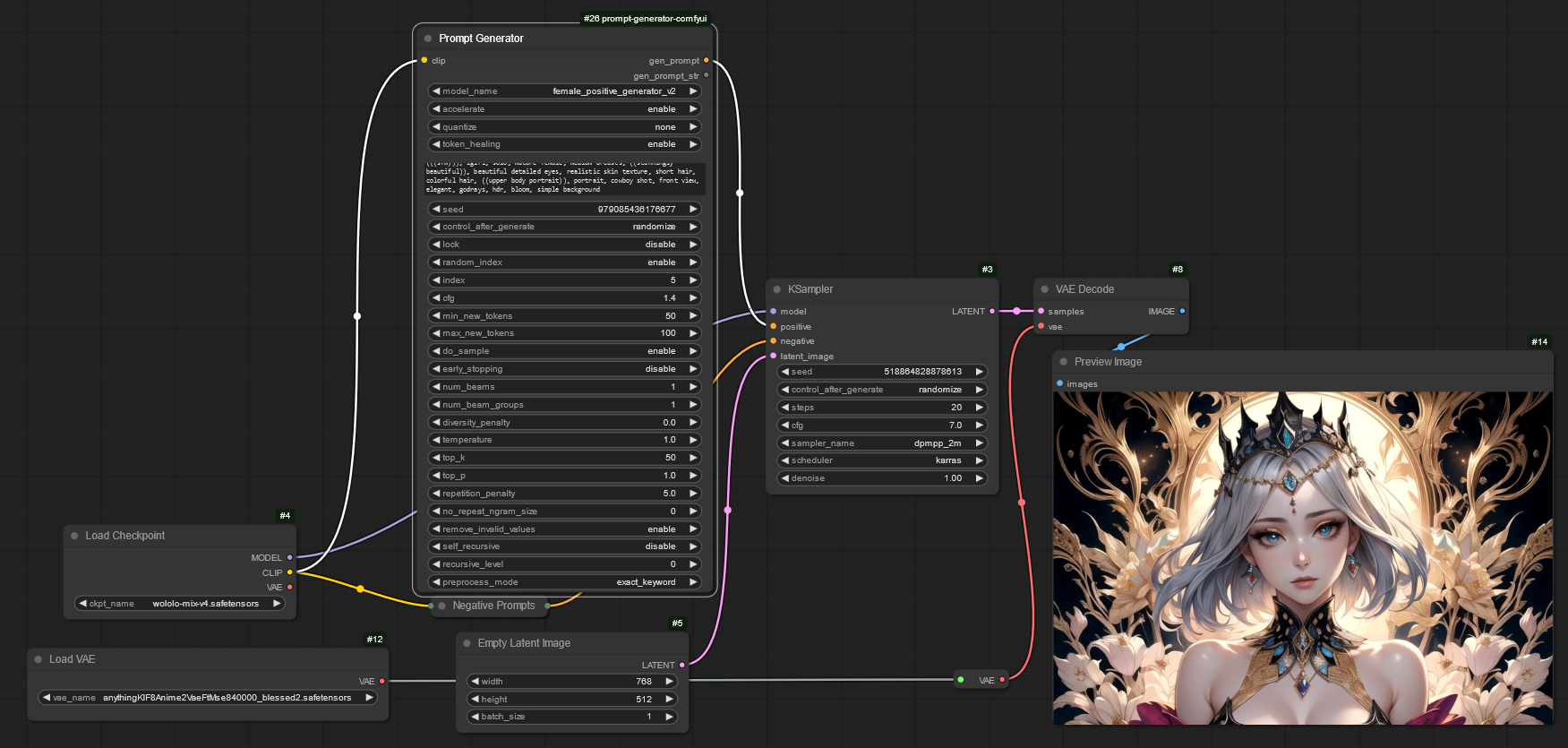Click the VAE reroute node near Preview Image
Viewport: 1568px width, 748px height.
981,680
